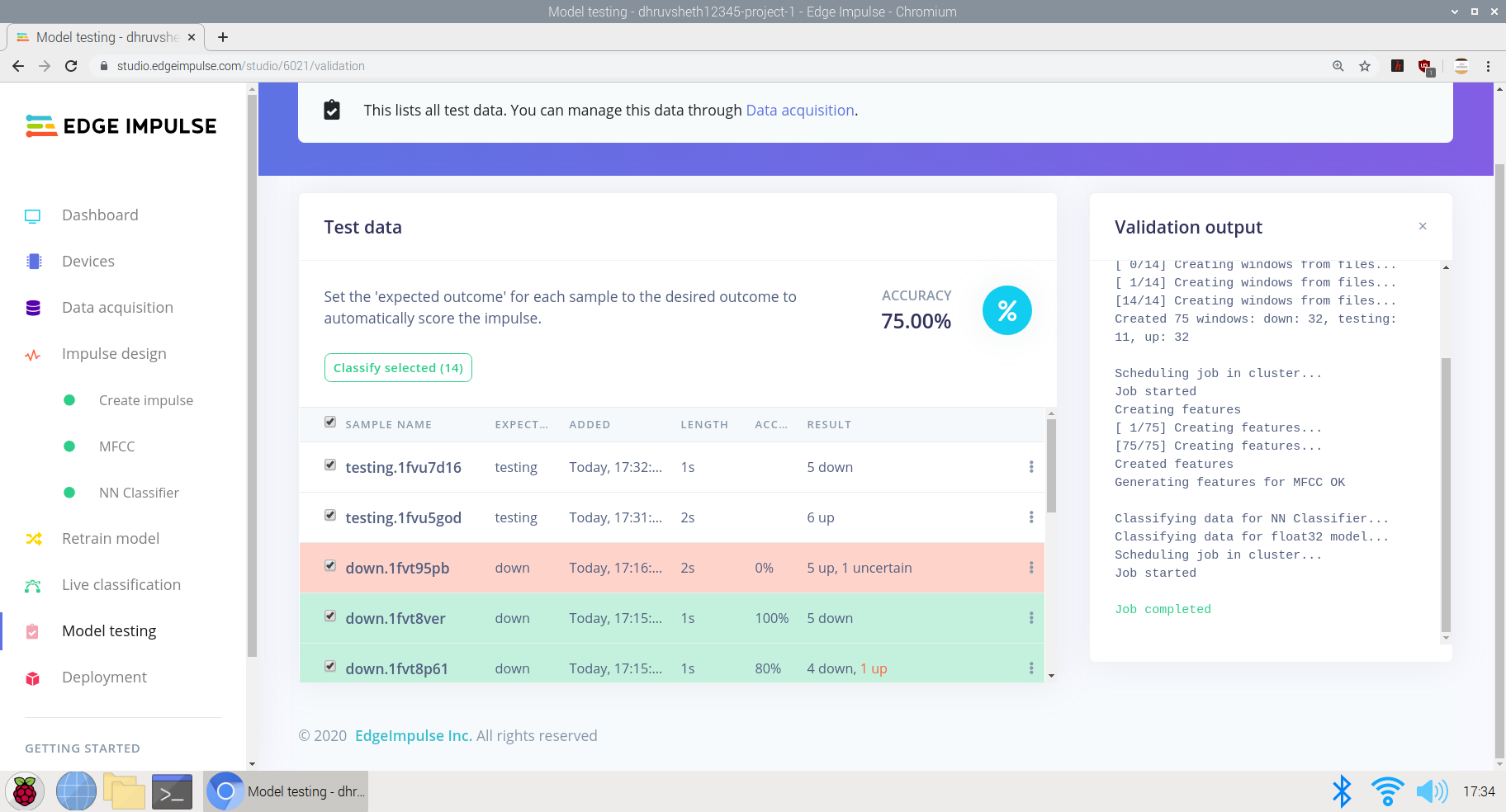Click the accuracy percent icon
Viewport: 1506px width, 812px height.
[1006, 311]
